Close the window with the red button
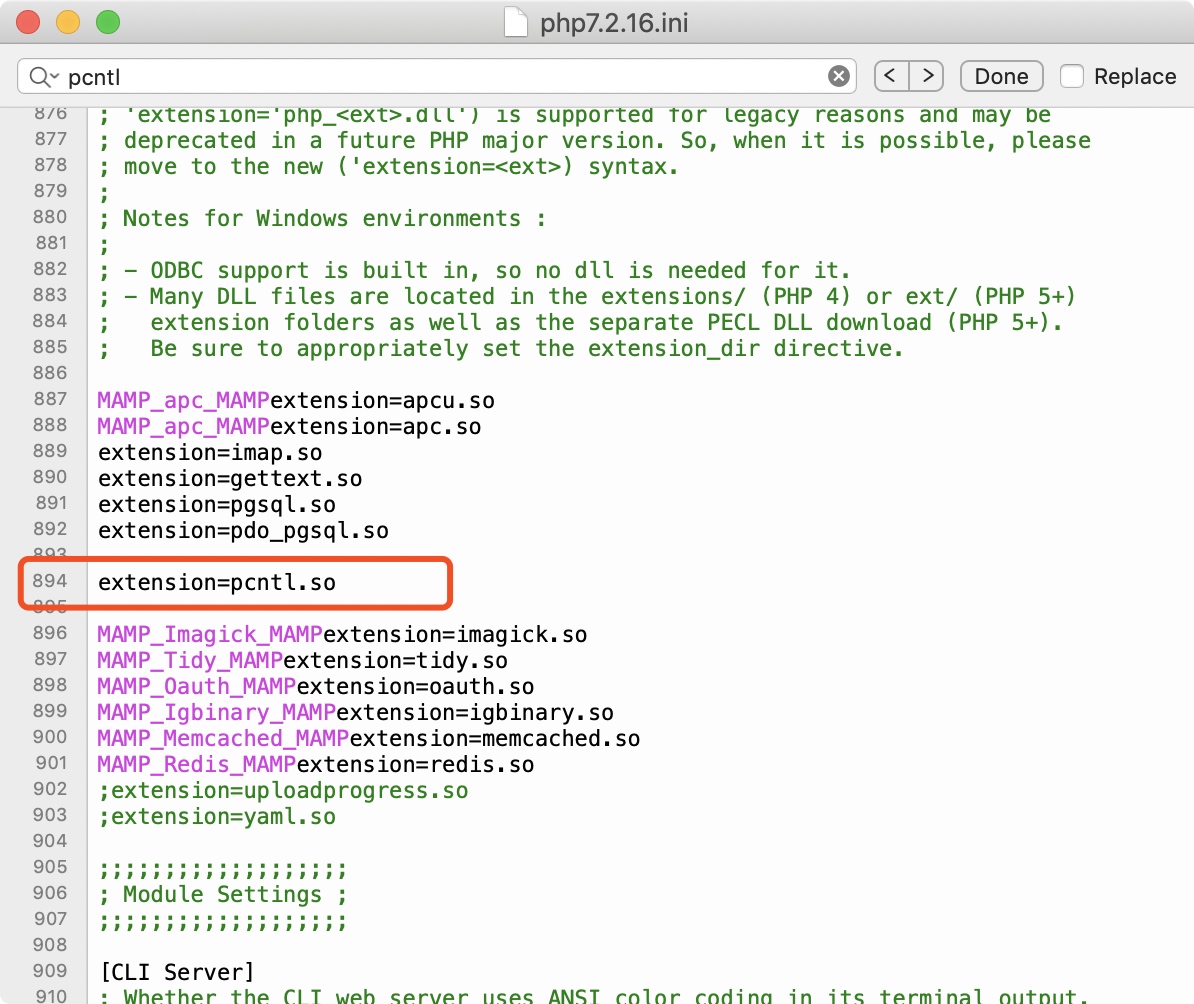This screenshot has width=1194, height=1004. [x=28, y=22]
